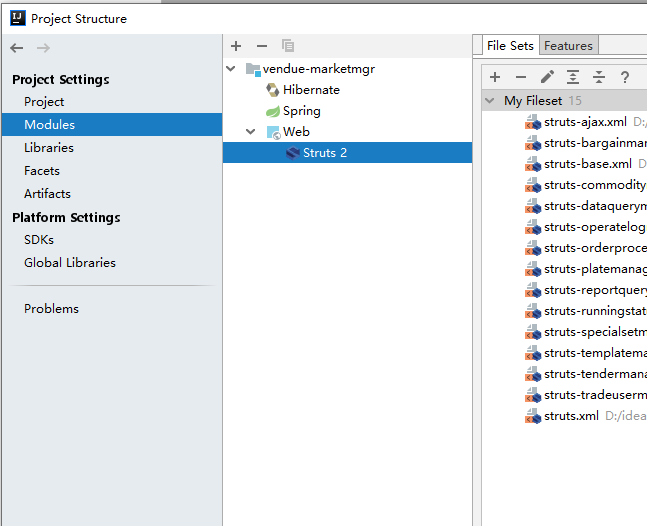
Task: Expand all file sets icon
Action: [x=573, y=77]
